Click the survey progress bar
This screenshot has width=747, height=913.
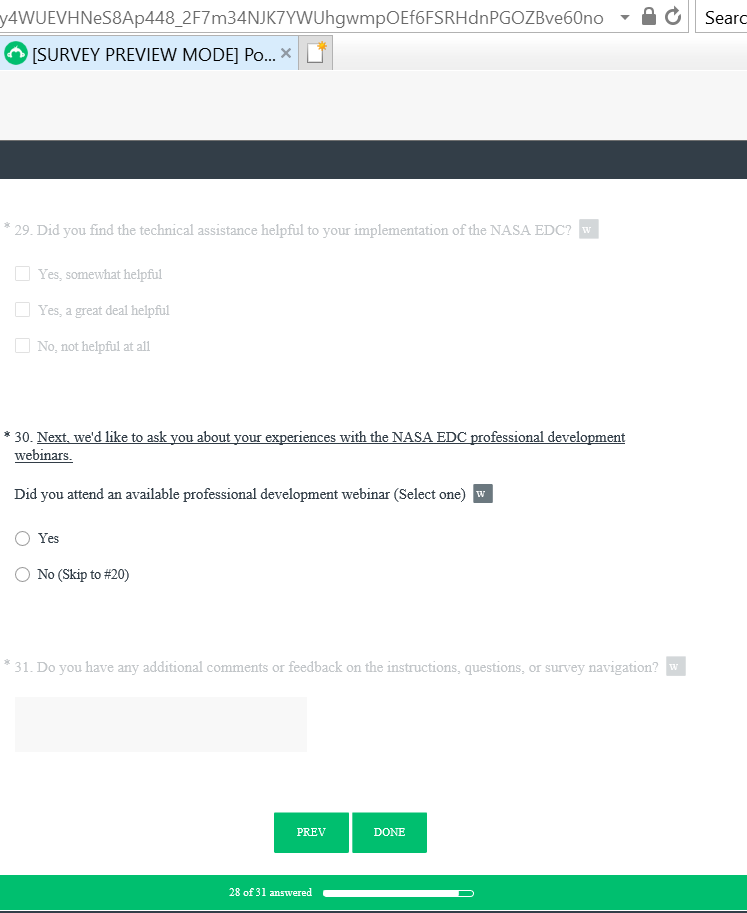[x=398, y=893]
